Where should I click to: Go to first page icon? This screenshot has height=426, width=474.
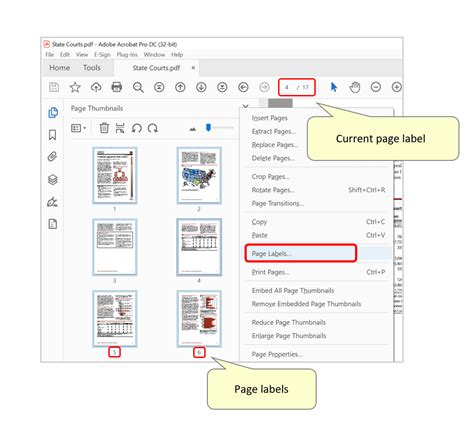(x=159, y=87)
